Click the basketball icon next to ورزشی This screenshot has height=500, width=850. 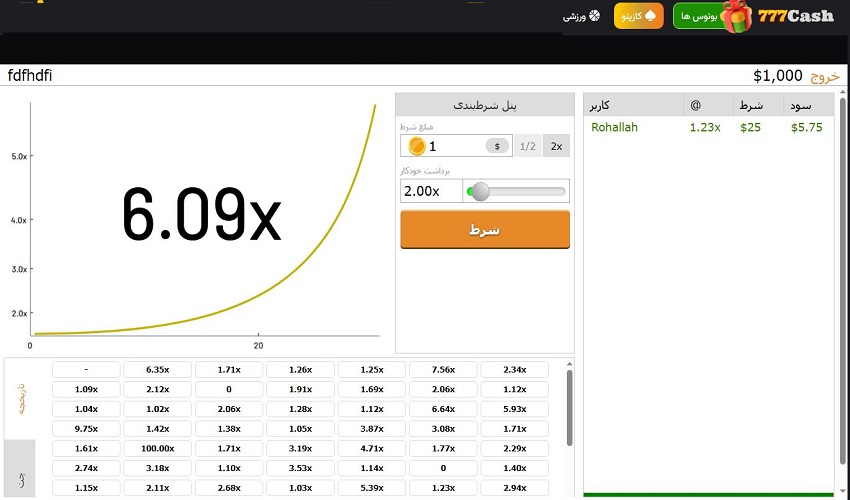[595, 16]
